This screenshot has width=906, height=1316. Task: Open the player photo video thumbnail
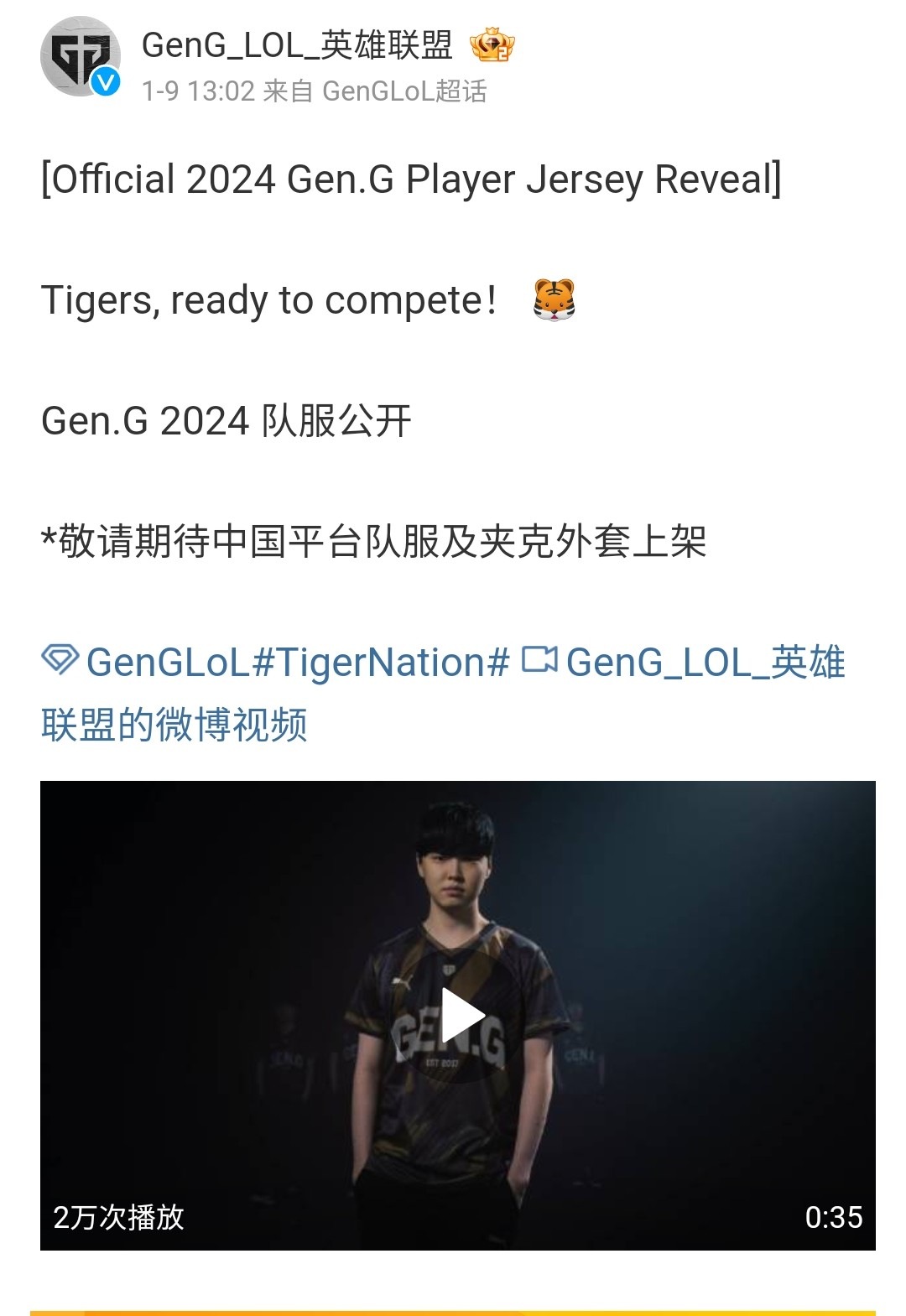point(458,1016)
